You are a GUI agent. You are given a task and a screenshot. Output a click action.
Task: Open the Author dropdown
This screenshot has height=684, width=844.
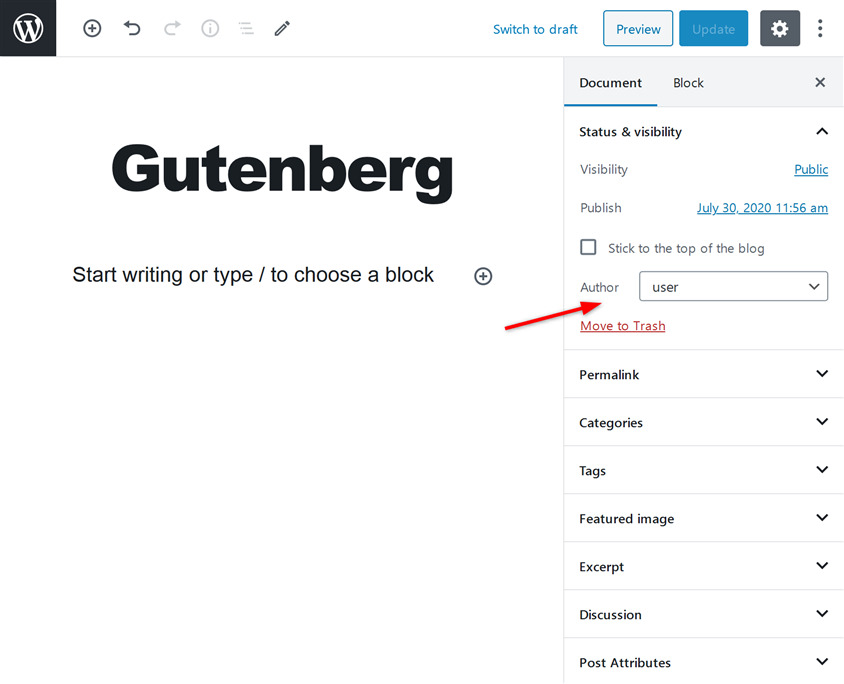pos(733,287)
